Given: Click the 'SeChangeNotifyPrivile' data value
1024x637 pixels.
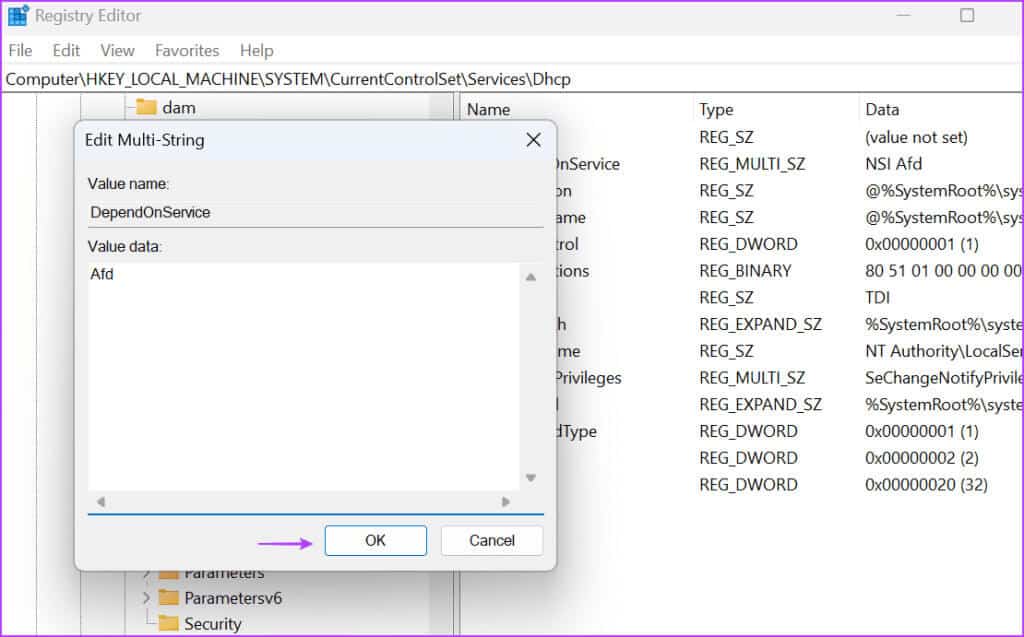Looking at the screenshot, I should coord(943,378).
